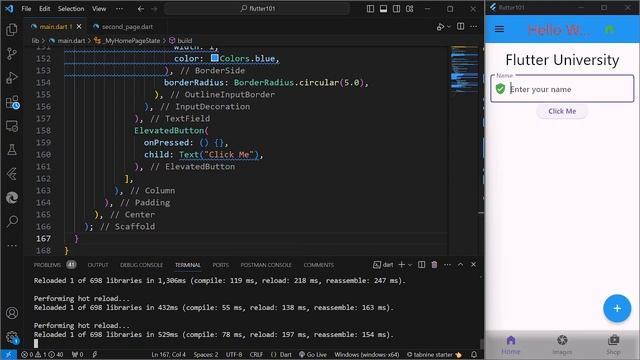Screen dimensions: 640x360
Task: Open the Selection menu
Action: click(x=71, y=9)
